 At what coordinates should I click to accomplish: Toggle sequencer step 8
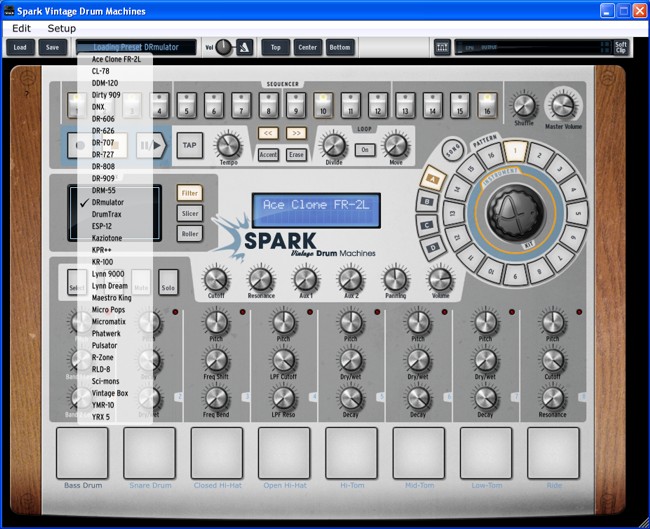click(x=269, y=105)
